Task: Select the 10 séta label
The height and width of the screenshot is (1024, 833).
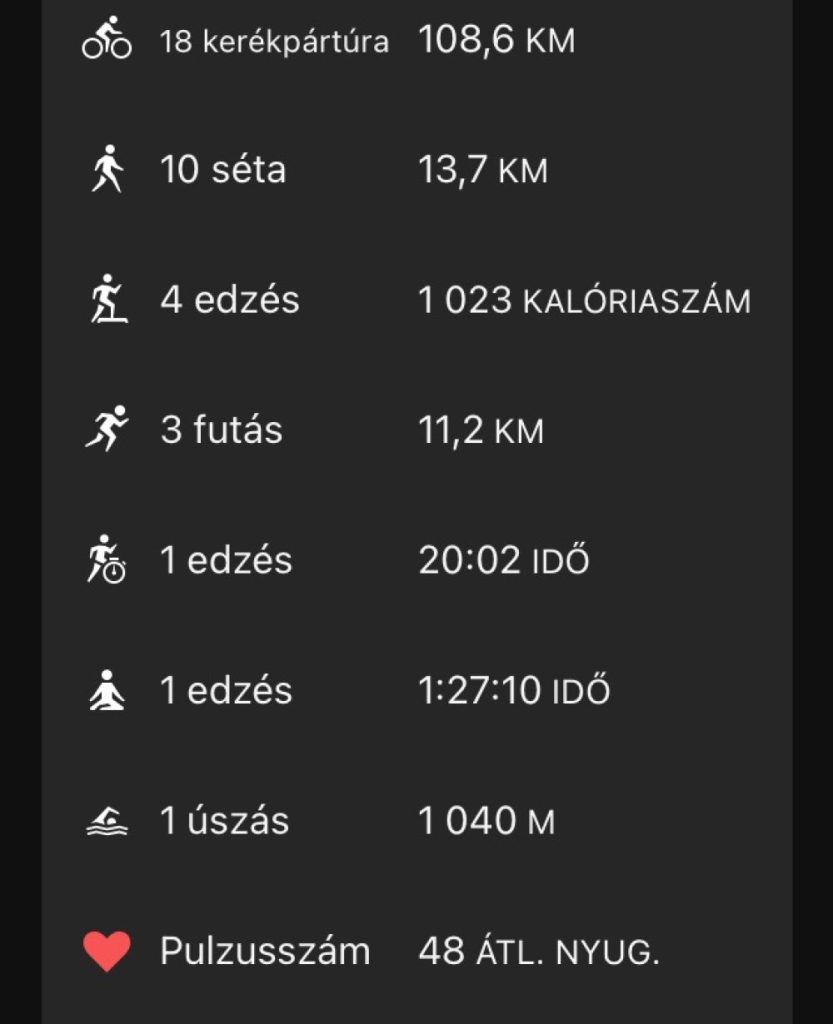Action: [x=223, y=170]
